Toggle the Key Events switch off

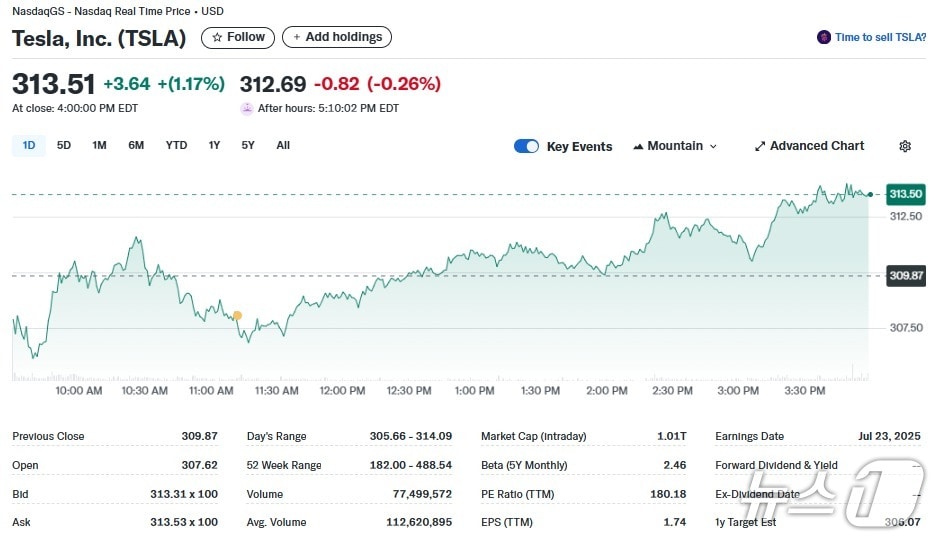[x=526, y=146]
